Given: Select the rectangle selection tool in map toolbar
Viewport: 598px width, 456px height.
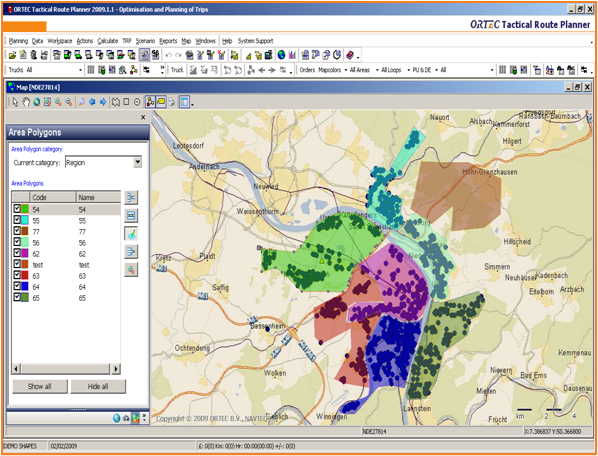Looking at the screenshot, I should pyautogui.click(x=126, y=102).
